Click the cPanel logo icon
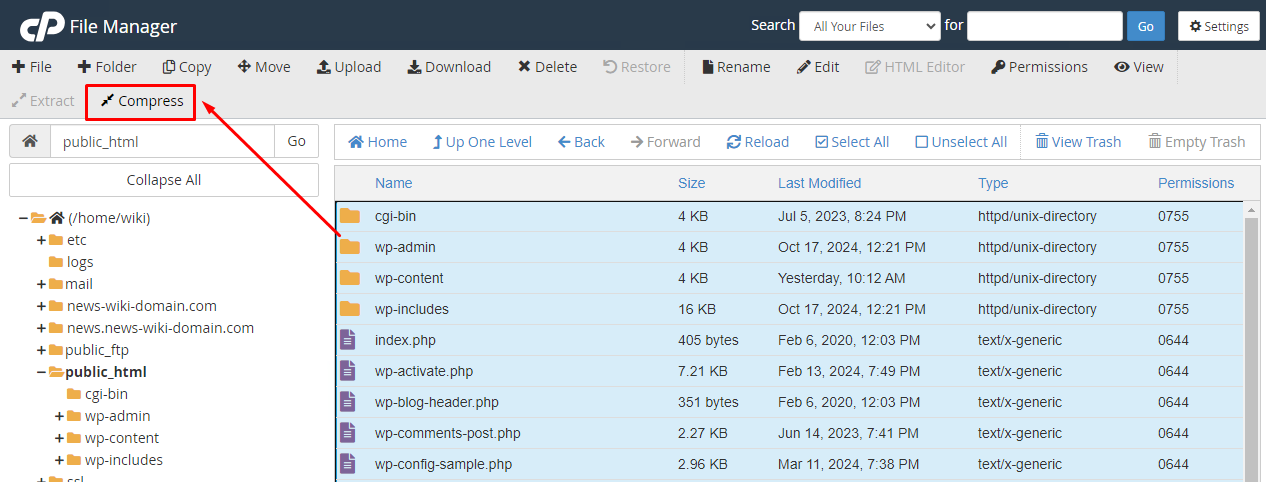 [x=40, y=26]
